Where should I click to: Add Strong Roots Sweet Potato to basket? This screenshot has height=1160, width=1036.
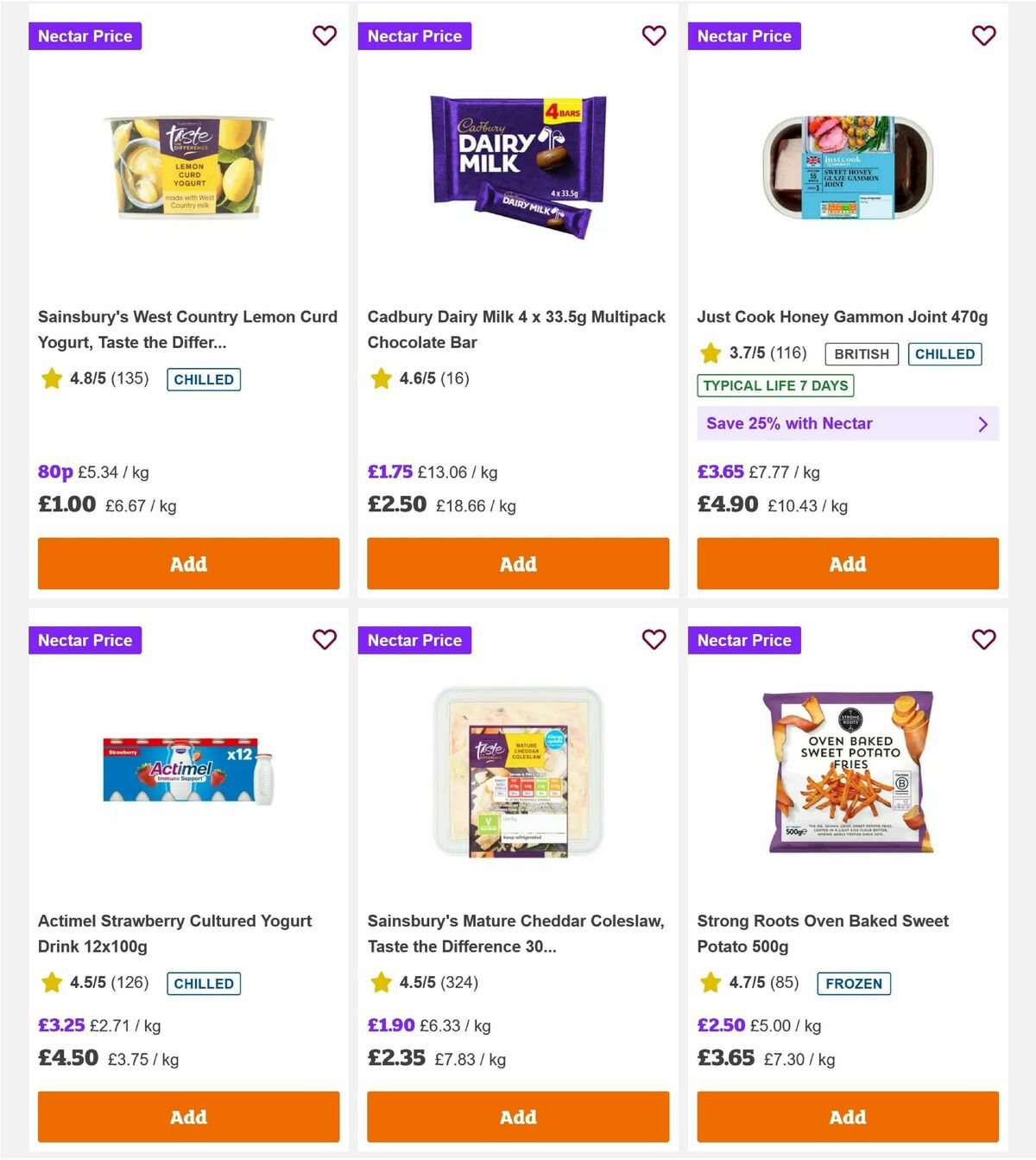pyautogui.click(x=847, y=1117)
